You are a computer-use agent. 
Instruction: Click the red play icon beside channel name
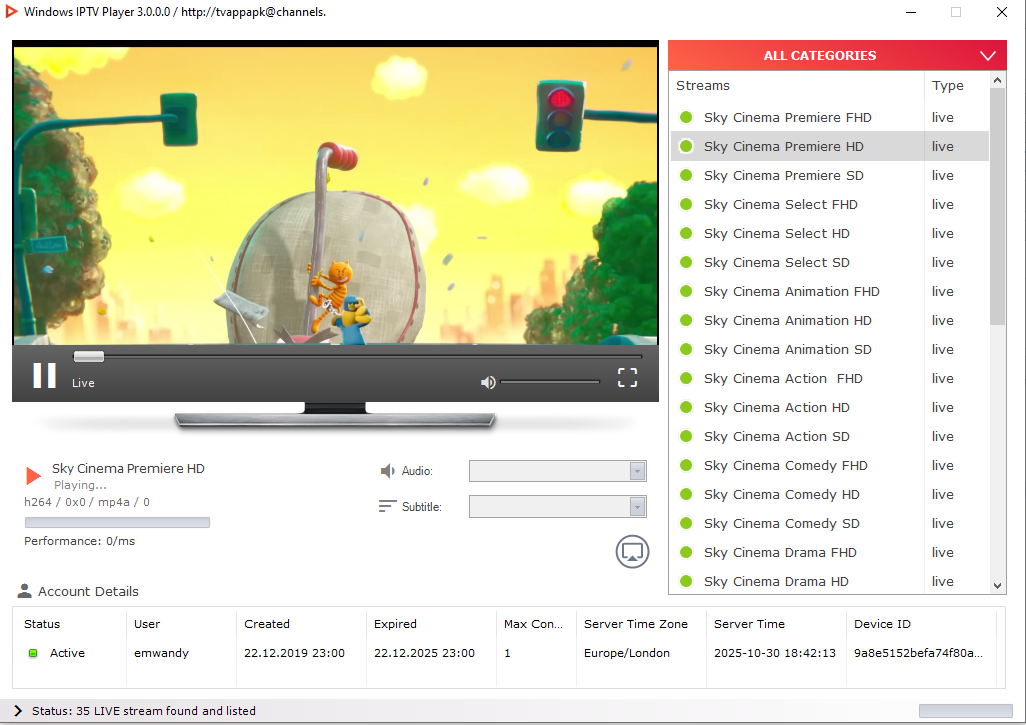pos(33,476)
